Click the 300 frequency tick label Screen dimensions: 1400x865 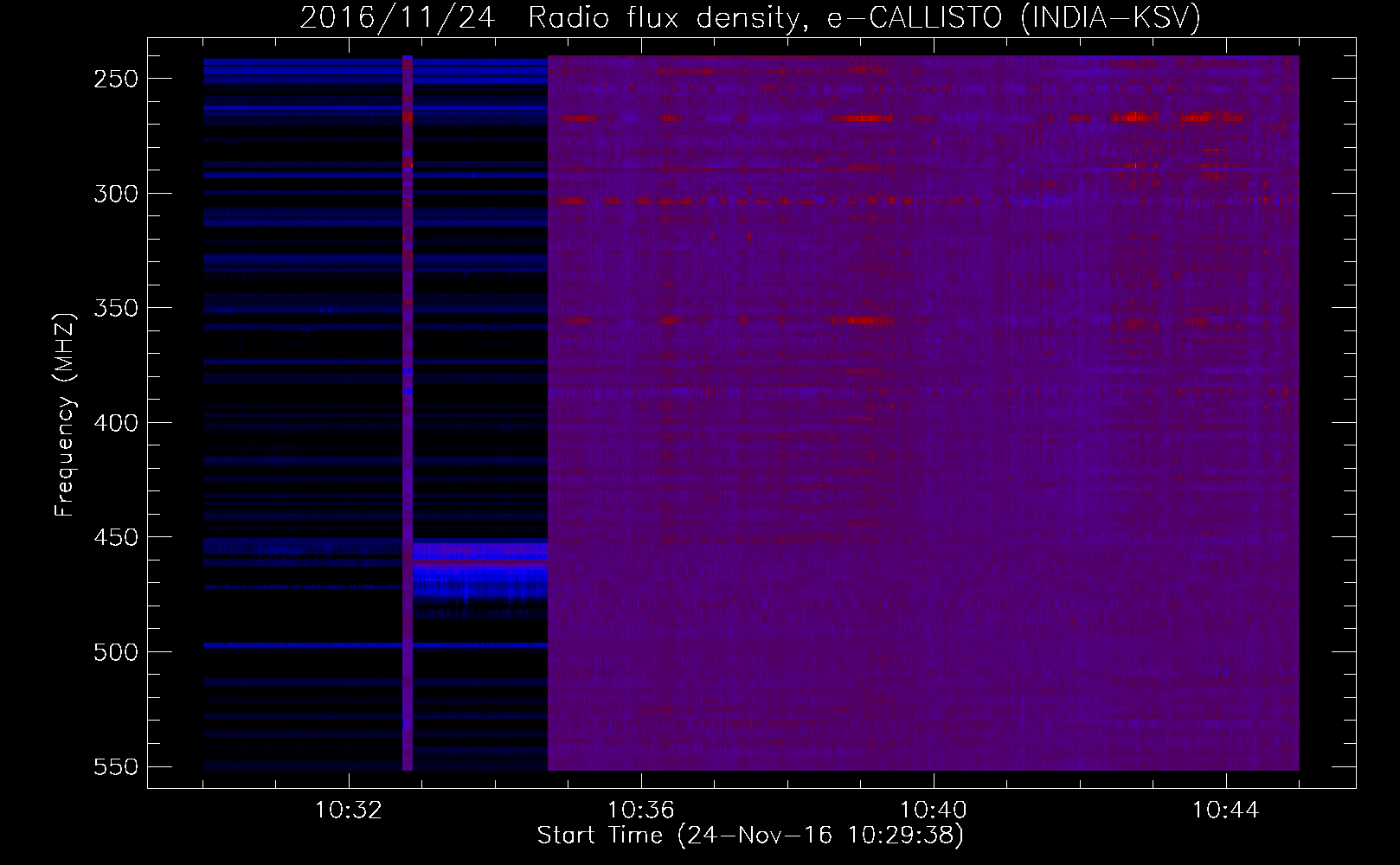click(115, 194)
